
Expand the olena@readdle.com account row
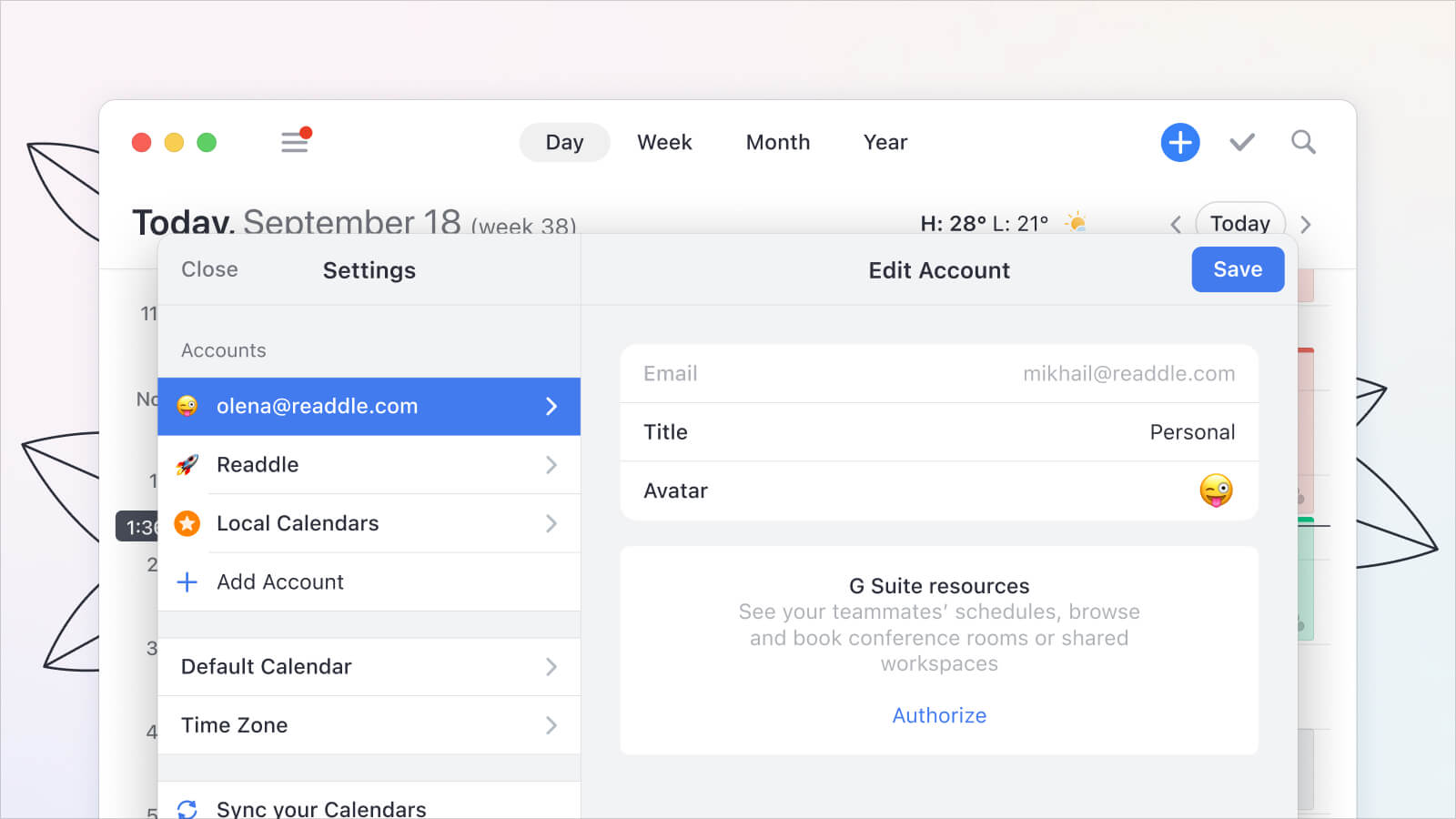pos(369,407)
